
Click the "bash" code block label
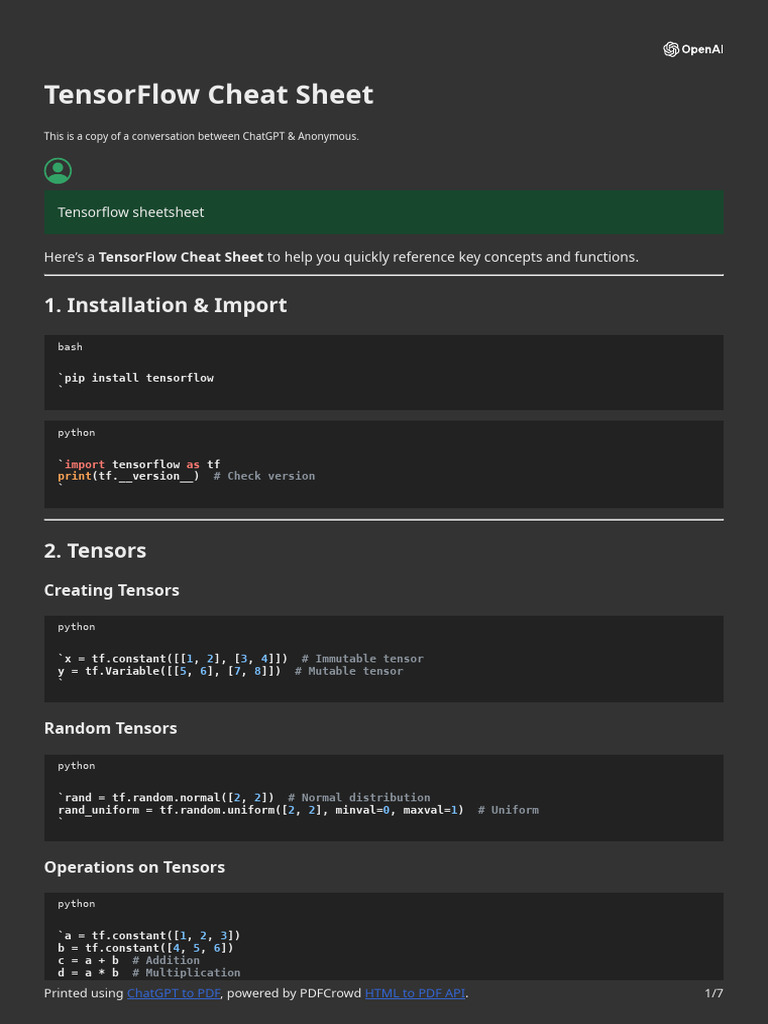[70, 347]
